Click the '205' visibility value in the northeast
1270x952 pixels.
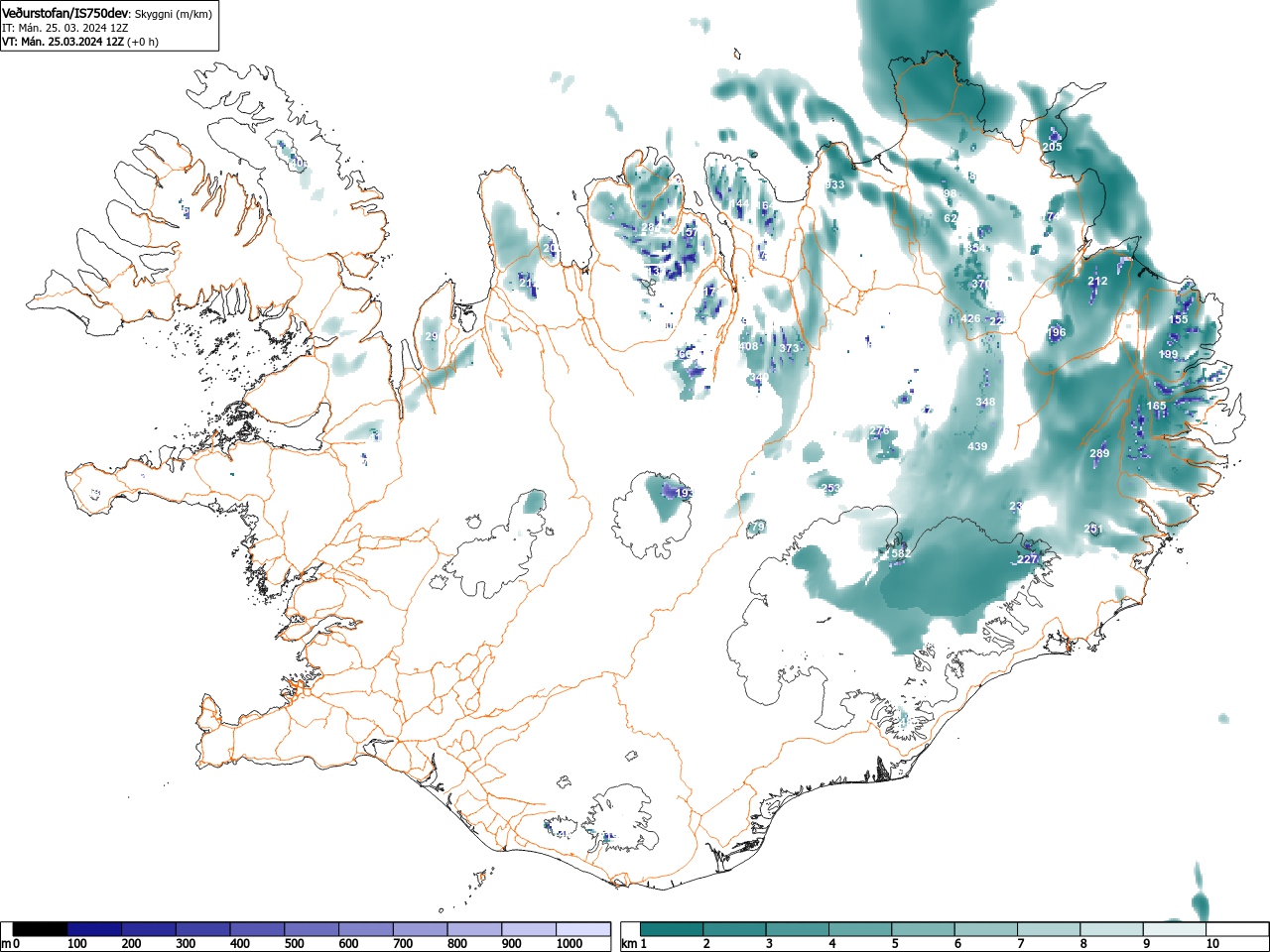pyautogui.click(x=1052, y=147)
